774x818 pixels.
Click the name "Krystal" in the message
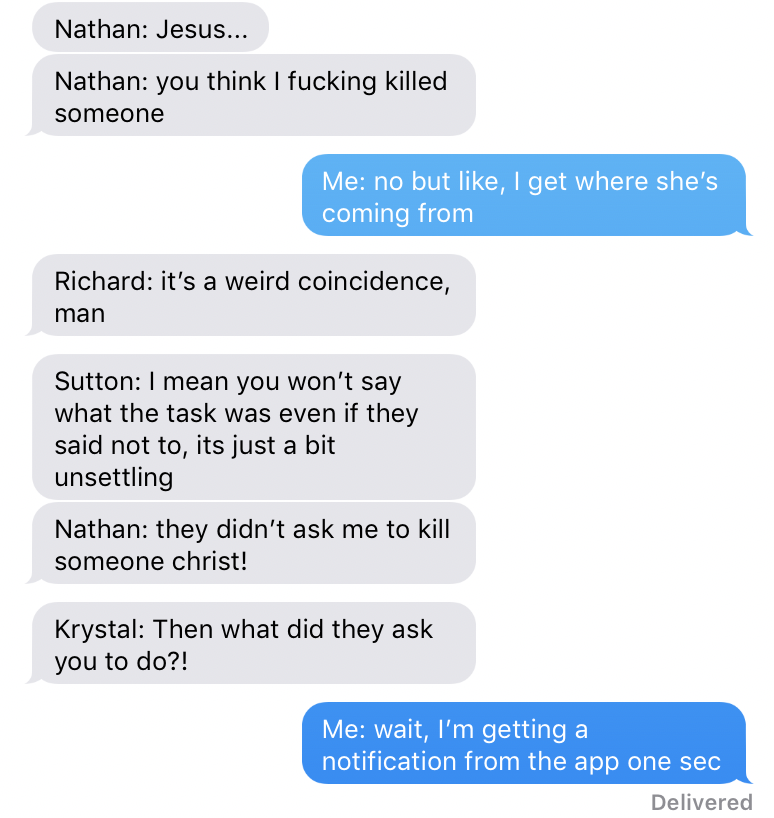(97, 629)
